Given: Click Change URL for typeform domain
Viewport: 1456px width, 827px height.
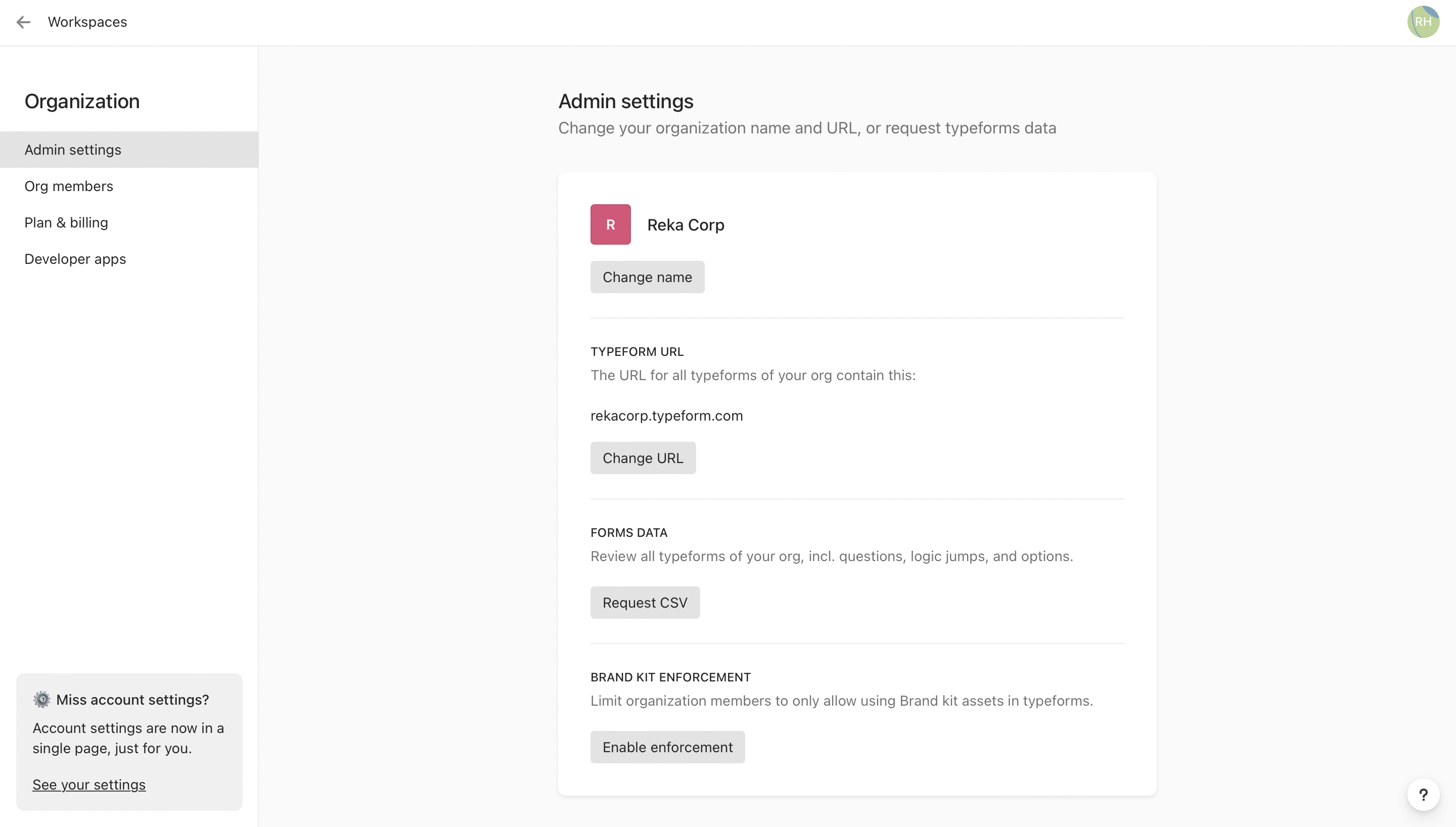Looking at the screenshot, I should pyautogui.click(x=643, y=458).
